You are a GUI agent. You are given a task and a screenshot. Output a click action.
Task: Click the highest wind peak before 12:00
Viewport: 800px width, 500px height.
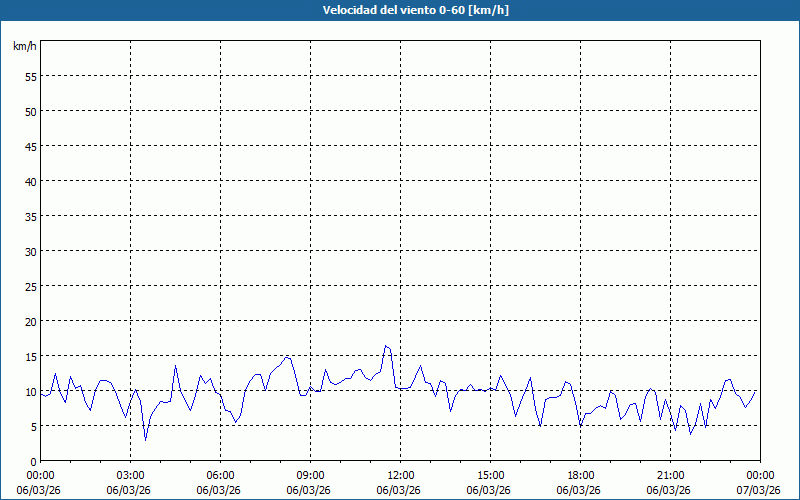point(386,346)
